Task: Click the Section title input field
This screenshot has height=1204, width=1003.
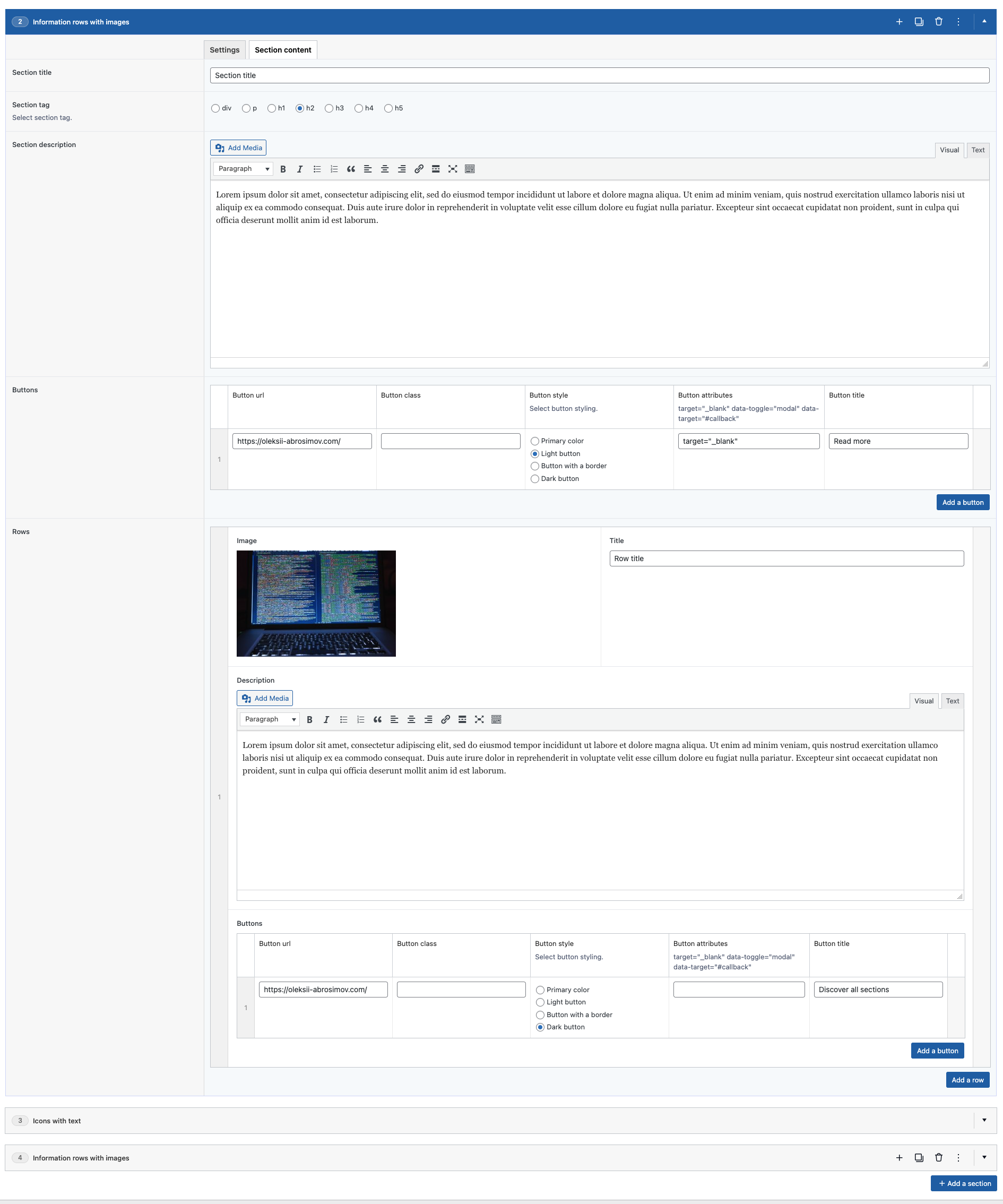Action: (x=599, y=75)
